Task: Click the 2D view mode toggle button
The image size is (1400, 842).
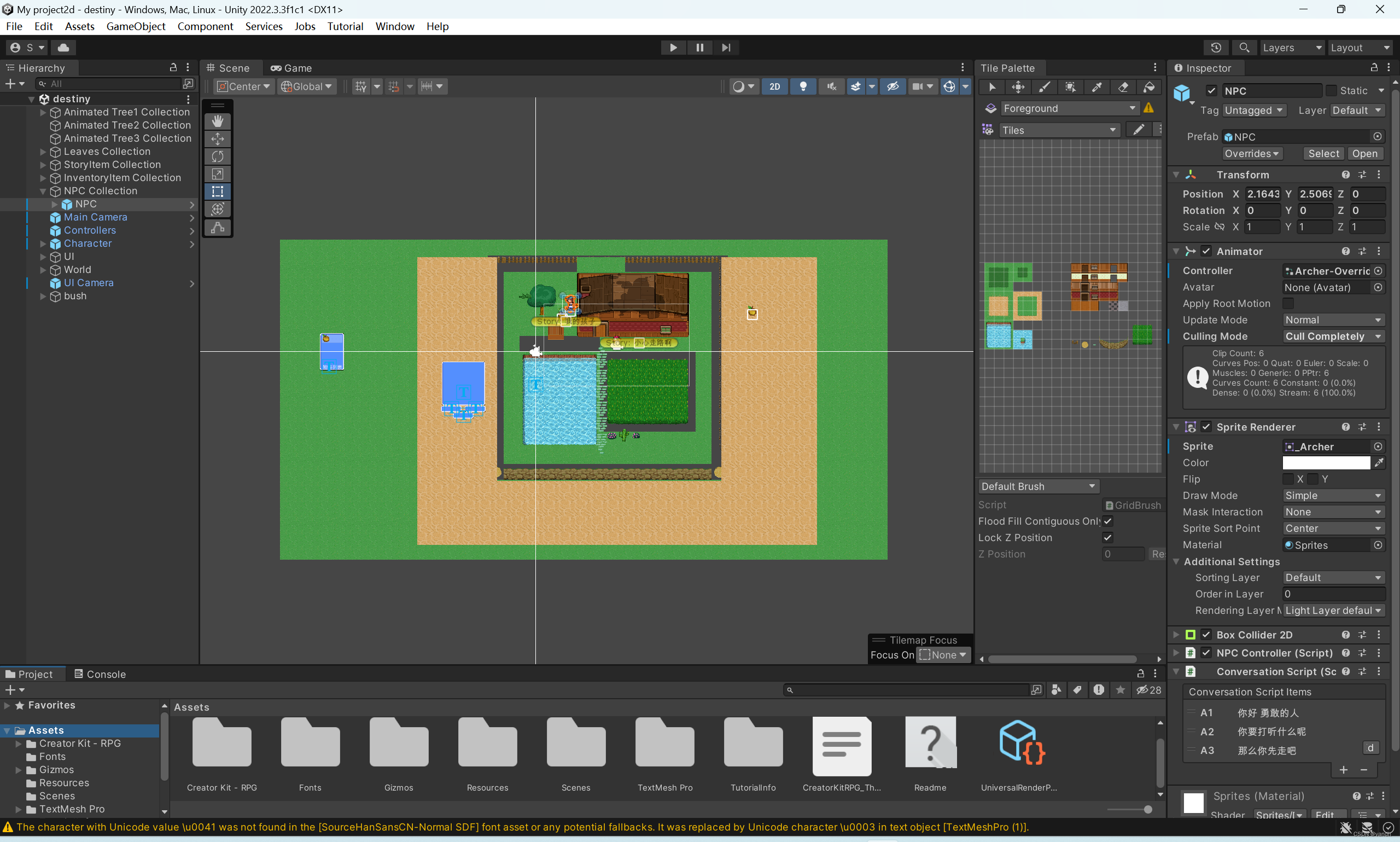Action: tap(775, 86)
